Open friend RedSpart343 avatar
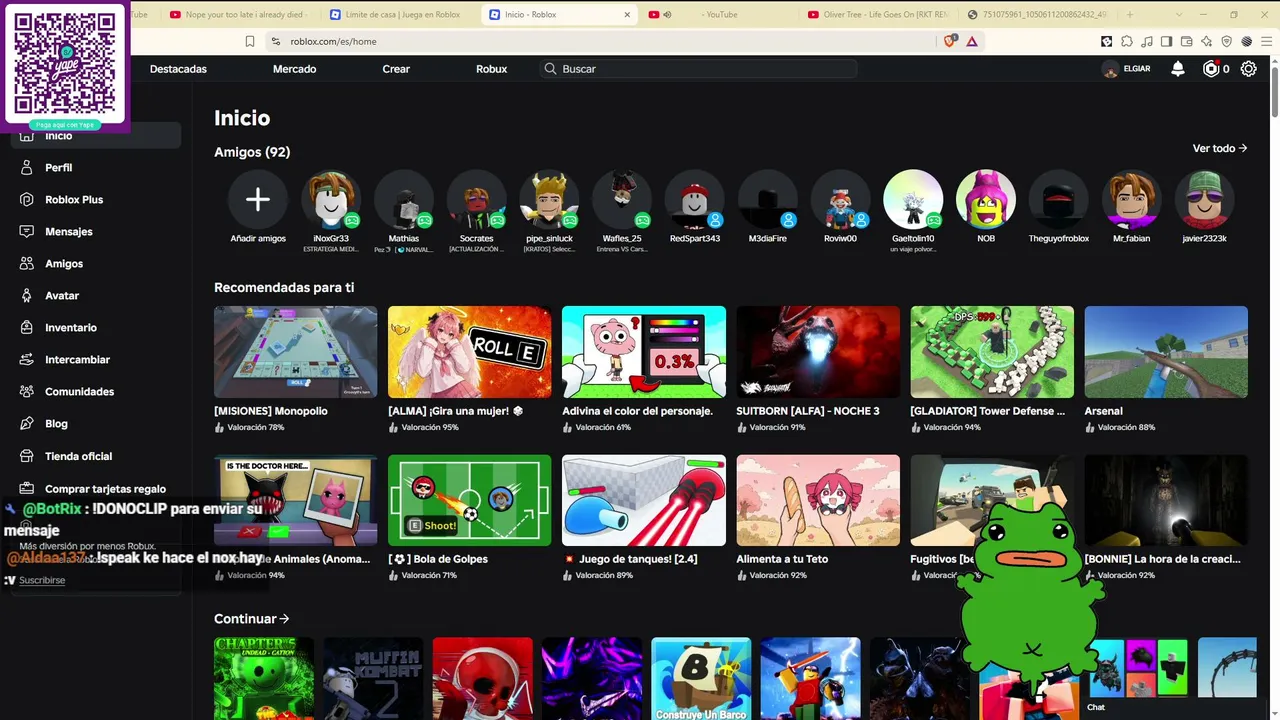 695,200
